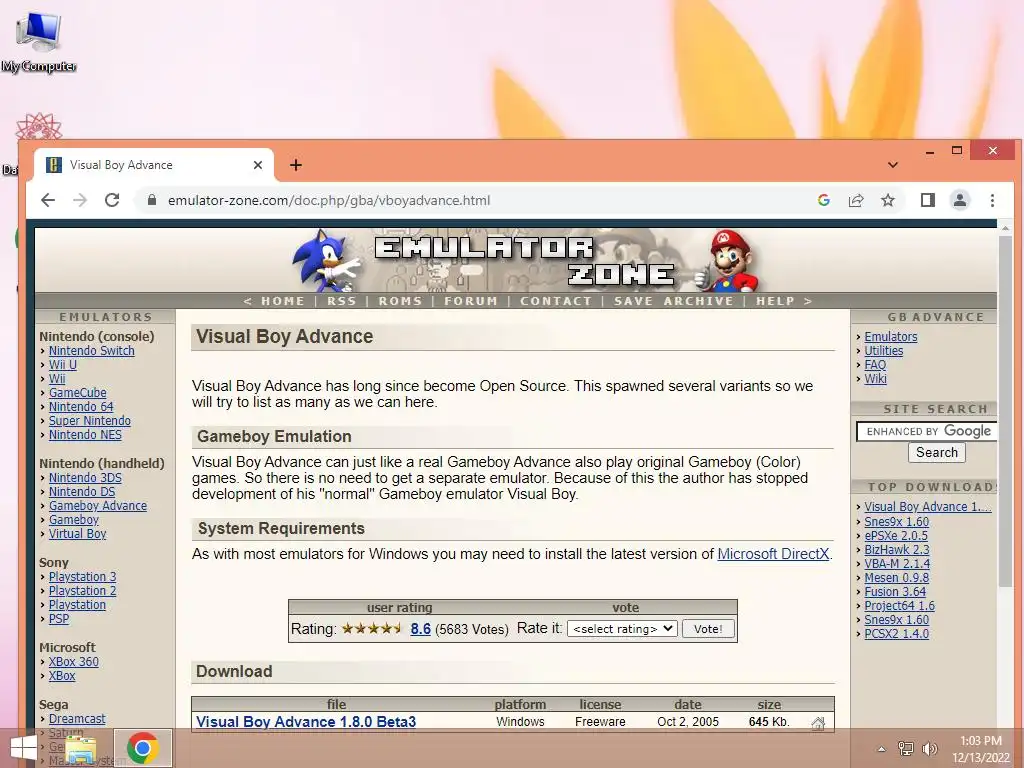Click the Google site search field
Image resolution: width=1024 pixels, height=768 pixels.
click(x=927, y=431)
